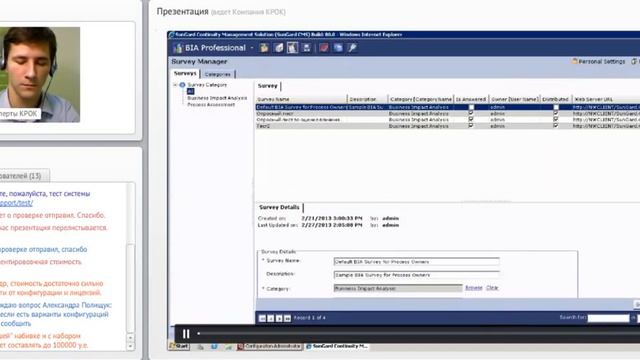Toggle Is Answered checkbox in Default BIA Survey row
The image size is (640, 360).
click(471, 107)
